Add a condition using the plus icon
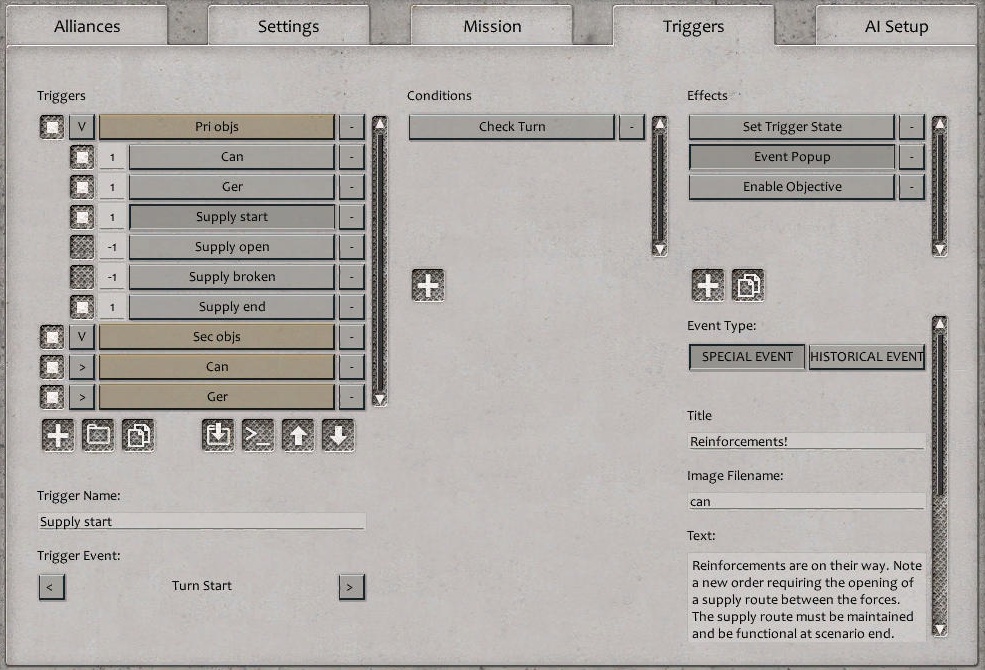 [x=428, y=285]
